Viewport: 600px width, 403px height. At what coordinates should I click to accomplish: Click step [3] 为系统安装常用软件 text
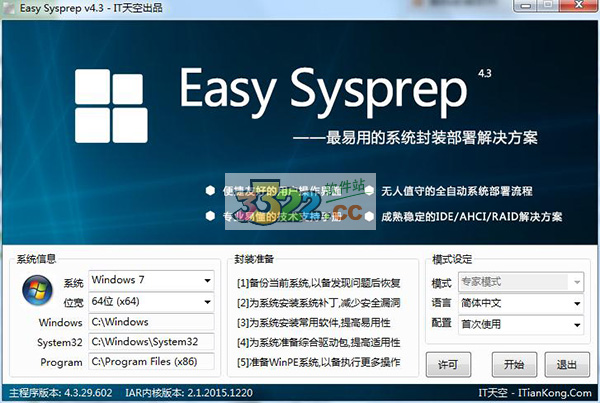(x=313, y=323)
